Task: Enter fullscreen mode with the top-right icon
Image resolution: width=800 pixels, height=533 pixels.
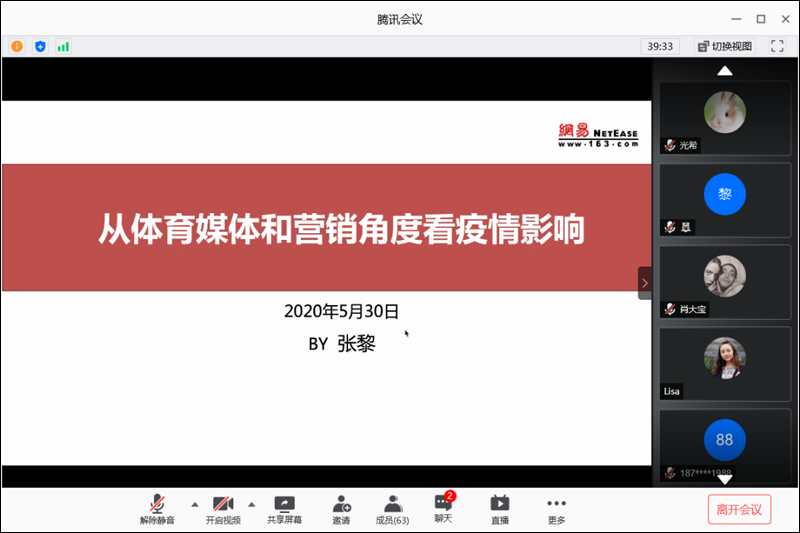Action: click(776, 46)
